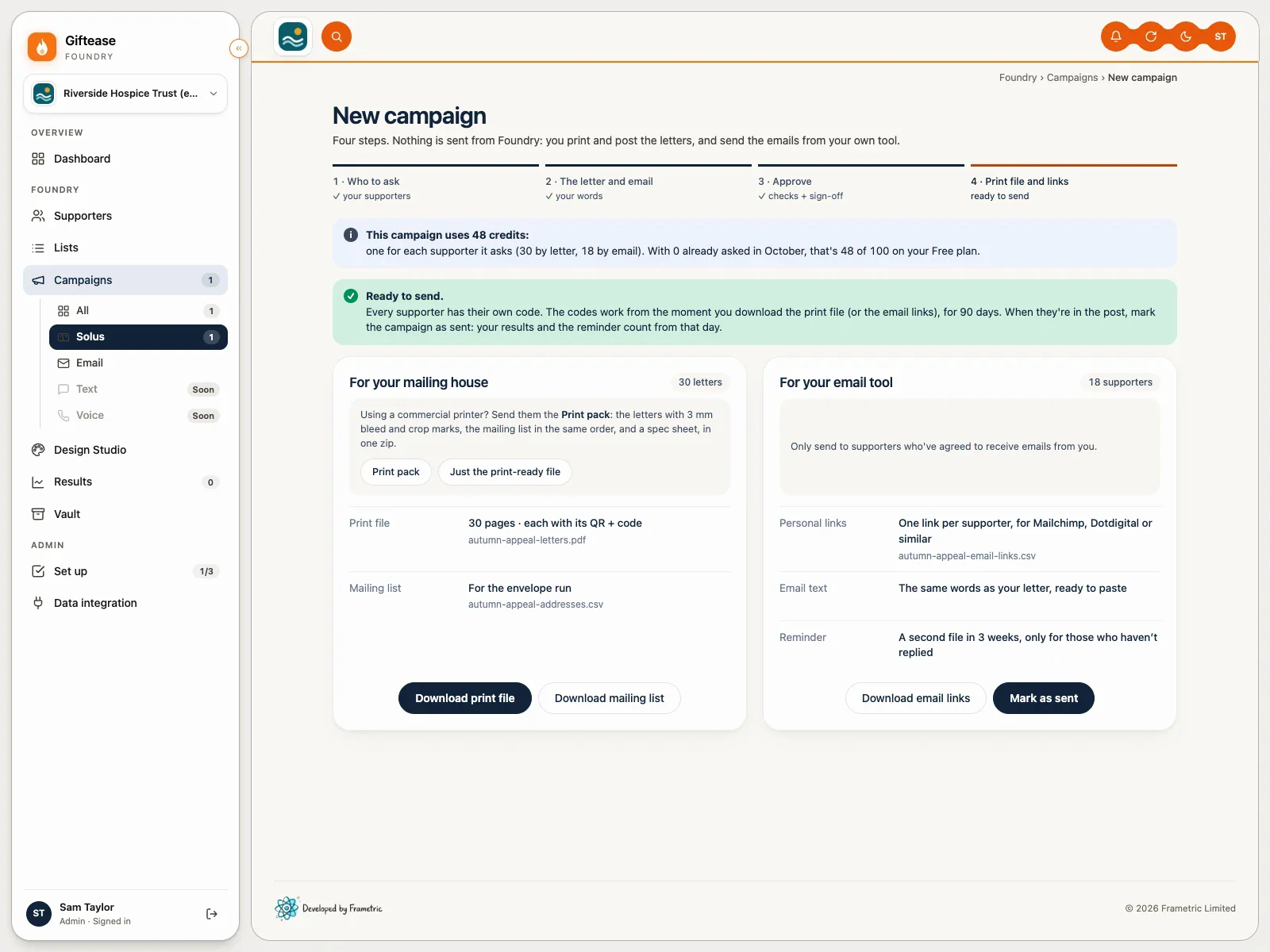Viewport: 1270px width, 952px height.
Task: Click the sign out icon
Action: (212, 914)
